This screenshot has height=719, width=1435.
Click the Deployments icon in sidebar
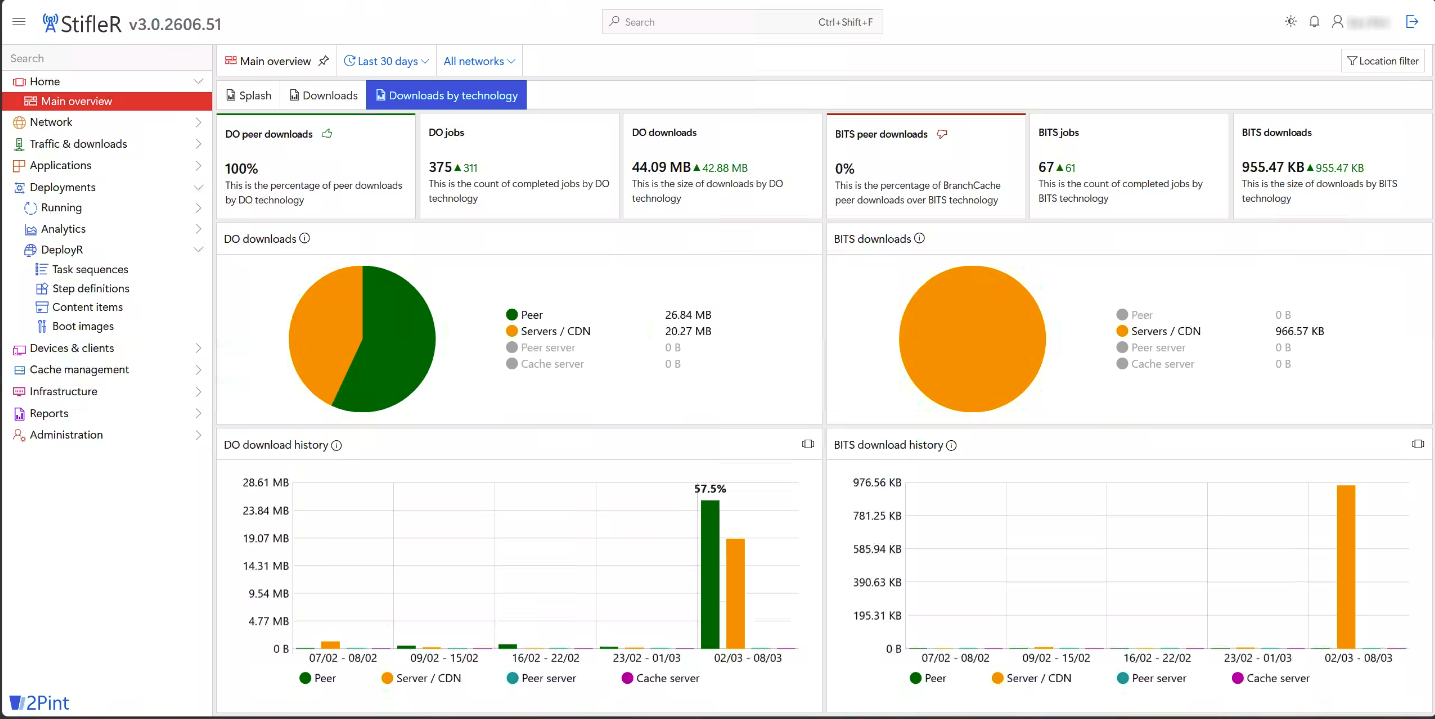[x=19, y=187]
